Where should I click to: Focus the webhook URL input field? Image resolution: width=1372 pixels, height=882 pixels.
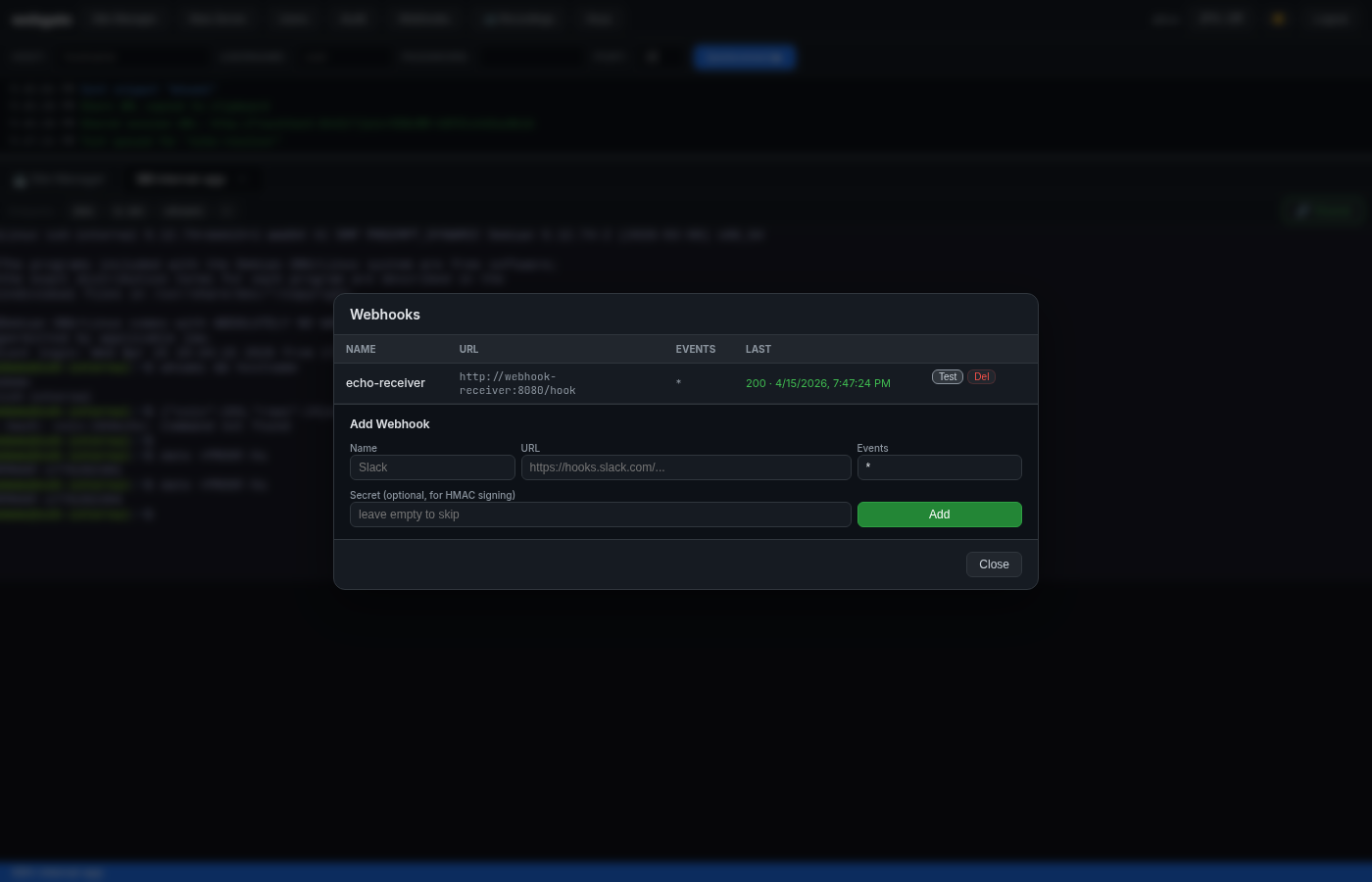tap(686, 467)
